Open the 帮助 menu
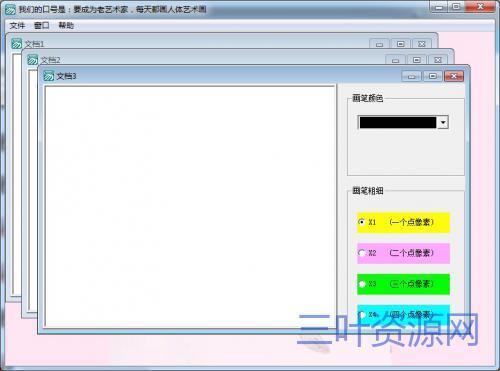Image resolution: width=500 pixels, height=371 pixels. 66,26
